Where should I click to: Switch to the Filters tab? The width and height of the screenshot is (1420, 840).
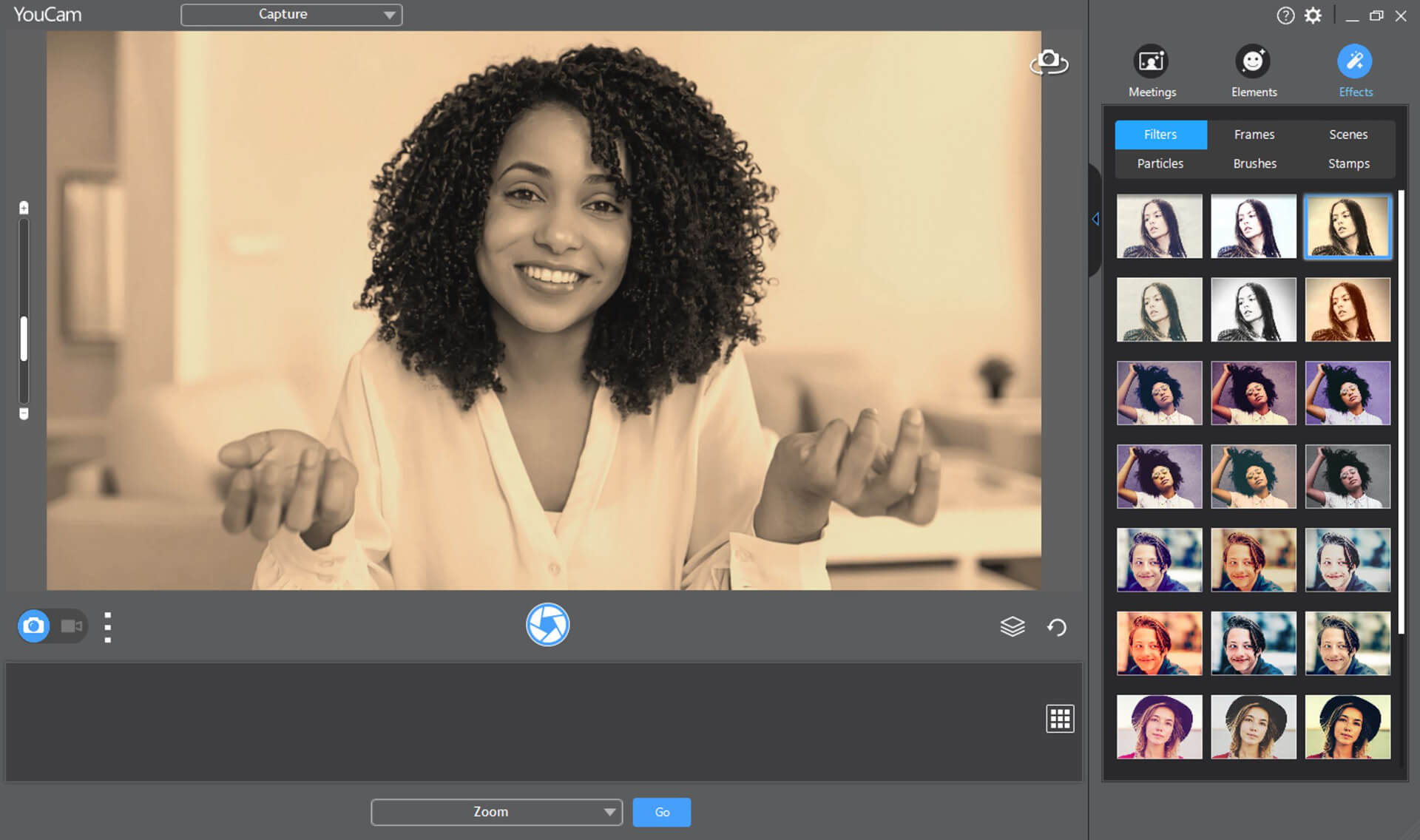pos(1160,133)
